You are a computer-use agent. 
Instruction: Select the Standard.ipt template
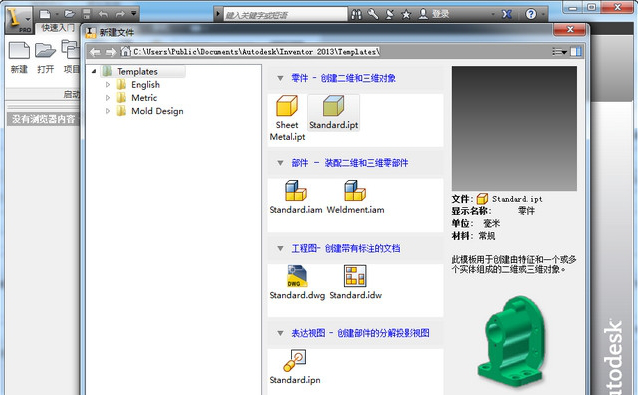[x=334, y=113]
